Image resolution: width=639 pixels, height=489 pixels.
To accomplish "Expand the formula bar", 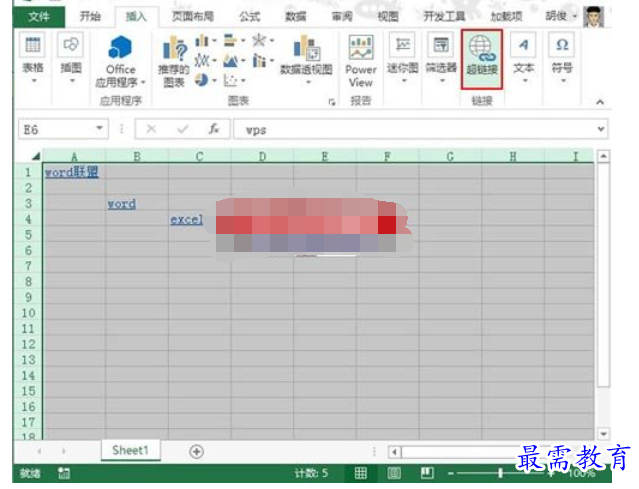I will pos(601,129).
